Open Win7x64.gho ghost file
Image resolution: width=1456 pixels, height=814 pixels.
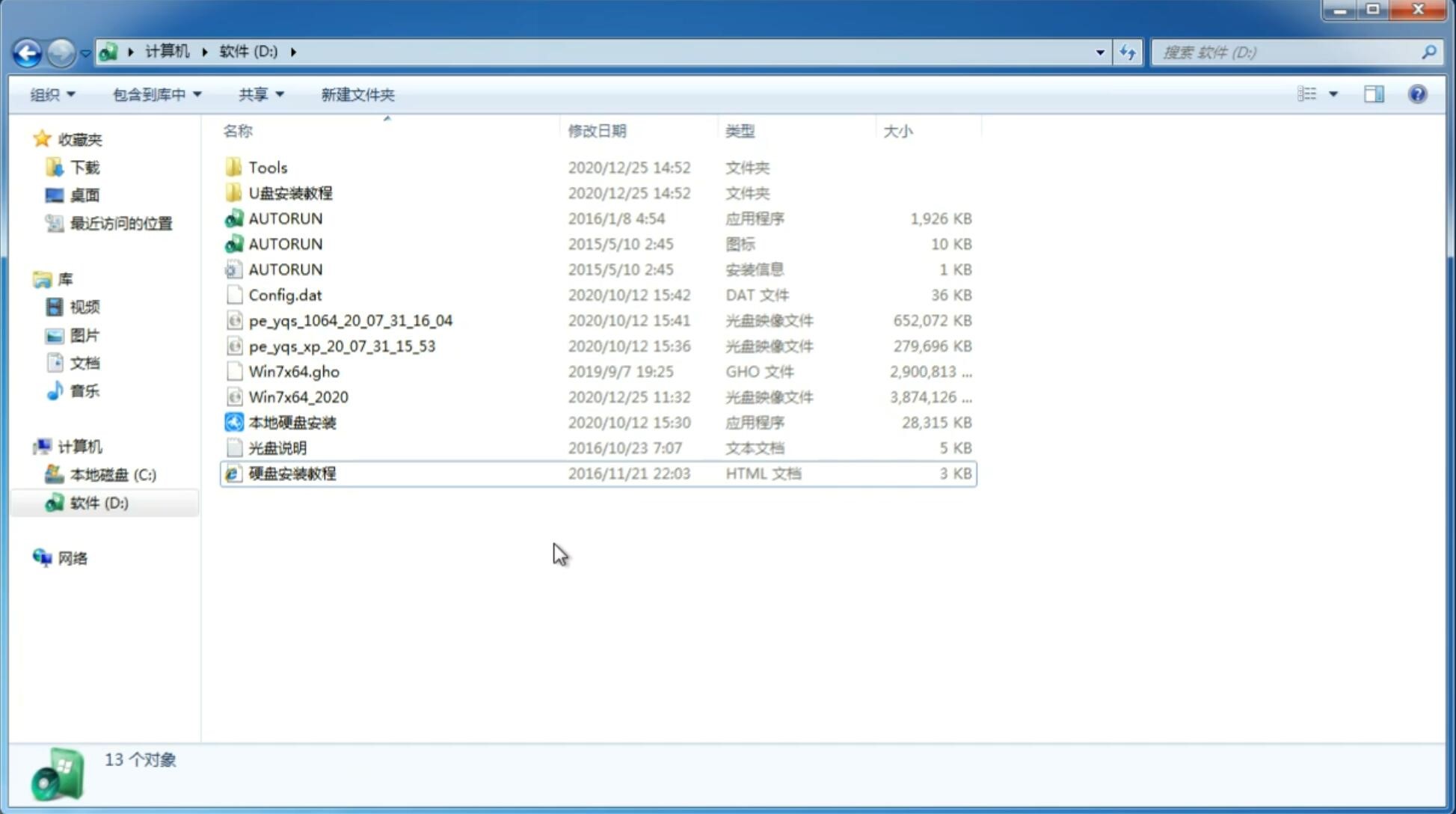pos(294,370)
